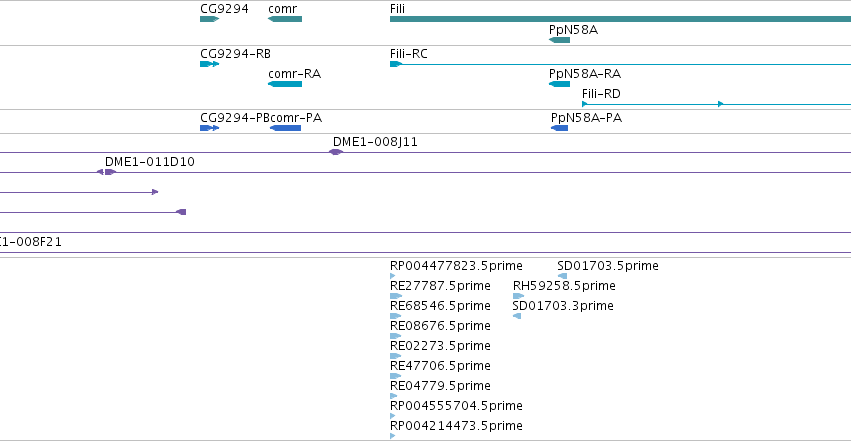Click the RH59258.5prime EST glyph

pos(518,296)
